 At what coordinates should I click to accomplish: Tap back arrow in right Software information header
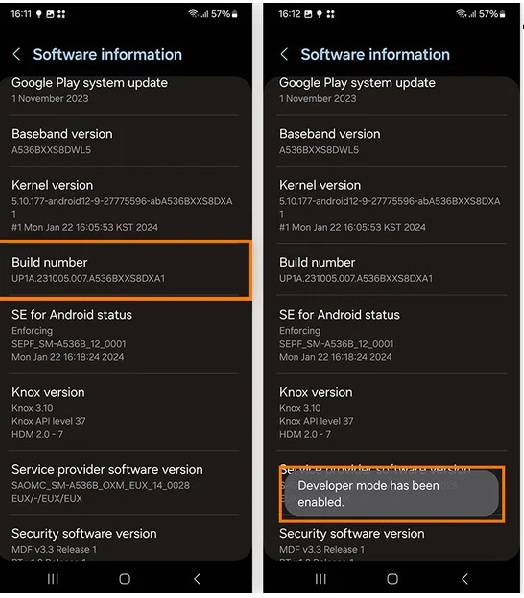(284, 55)
